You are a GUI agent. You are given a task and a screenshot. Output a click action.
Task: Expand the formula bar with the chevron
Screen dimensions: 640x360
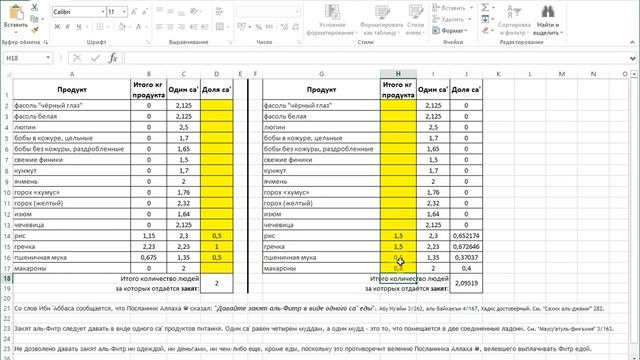632,58
